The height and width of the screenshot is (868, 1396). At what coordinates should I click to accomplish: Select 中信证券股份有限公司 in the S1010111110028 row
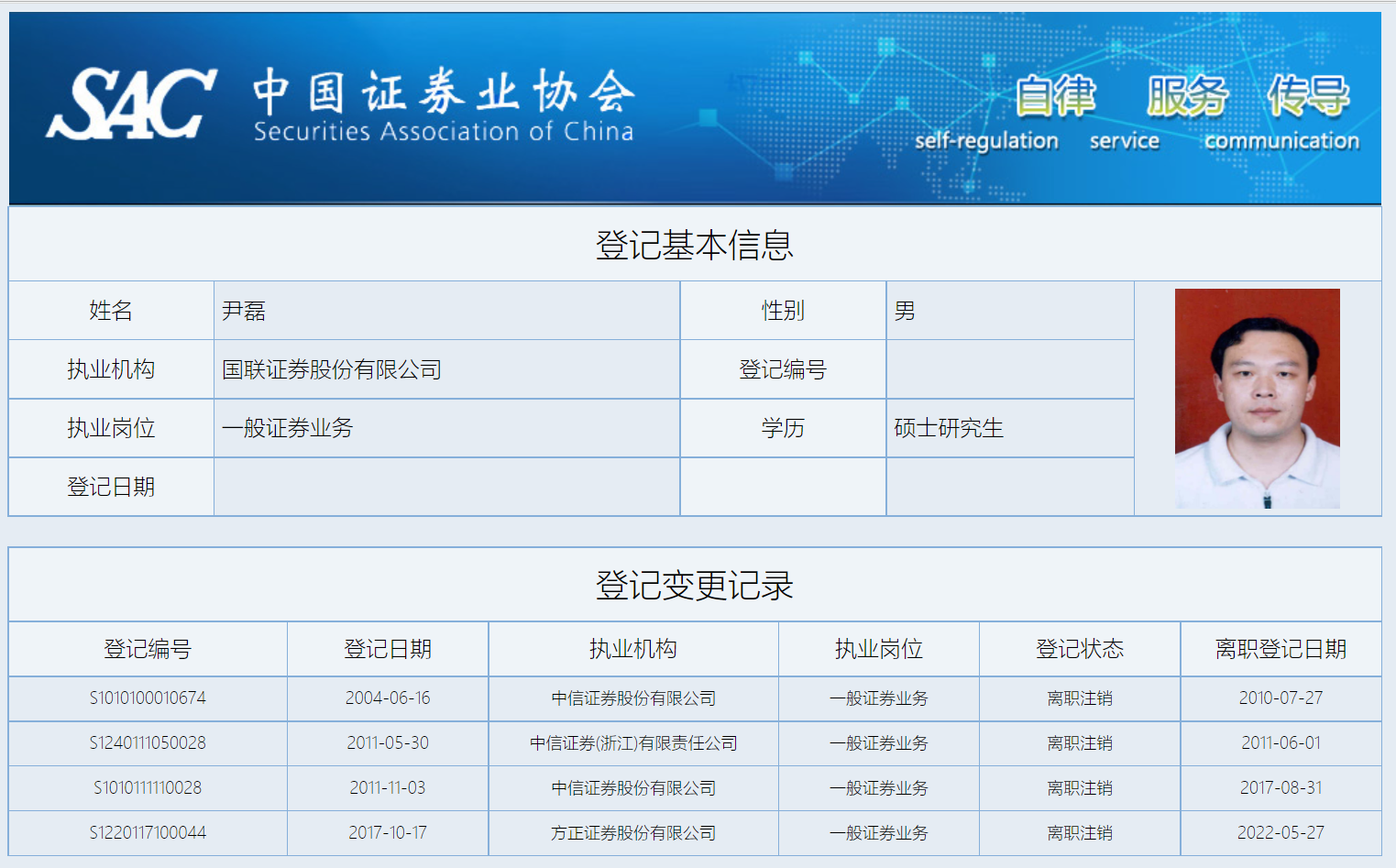[x=633, y=788]
